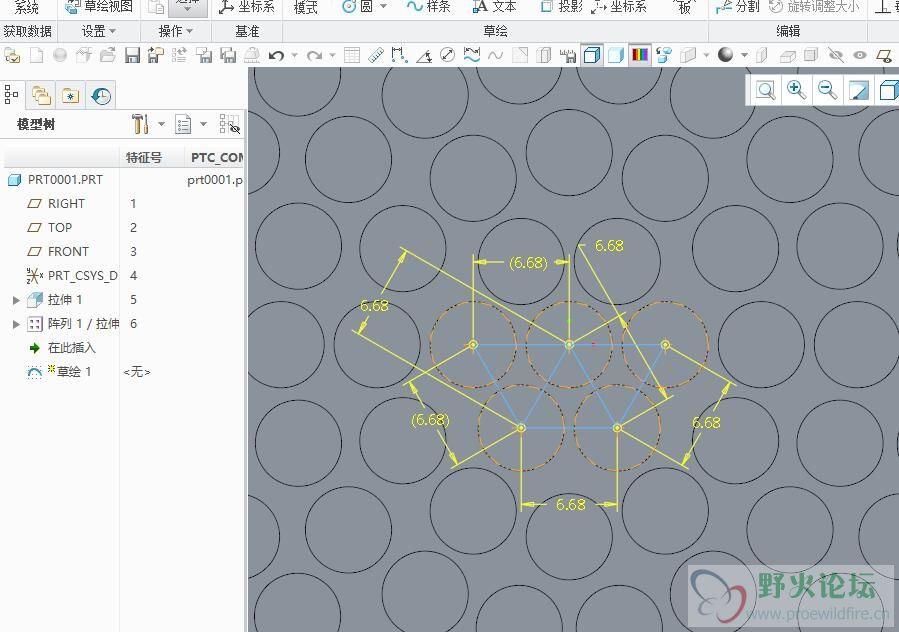899x632 pixels.
Task: Open the Redo history dropdown arrow
Action: pos(332,56)
